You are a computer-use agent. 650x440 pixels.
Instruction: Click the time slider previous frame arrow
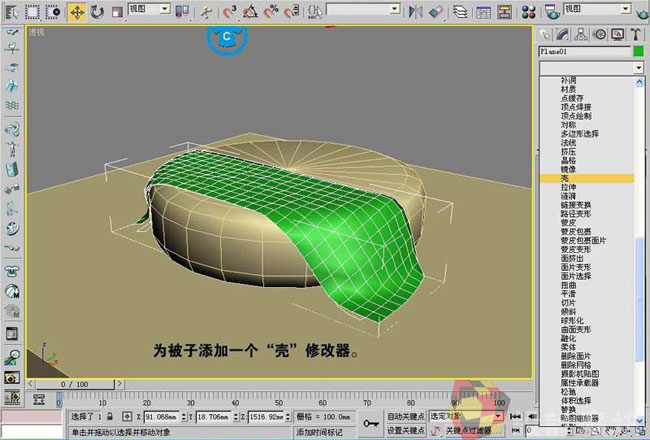(x=31, y=384)
